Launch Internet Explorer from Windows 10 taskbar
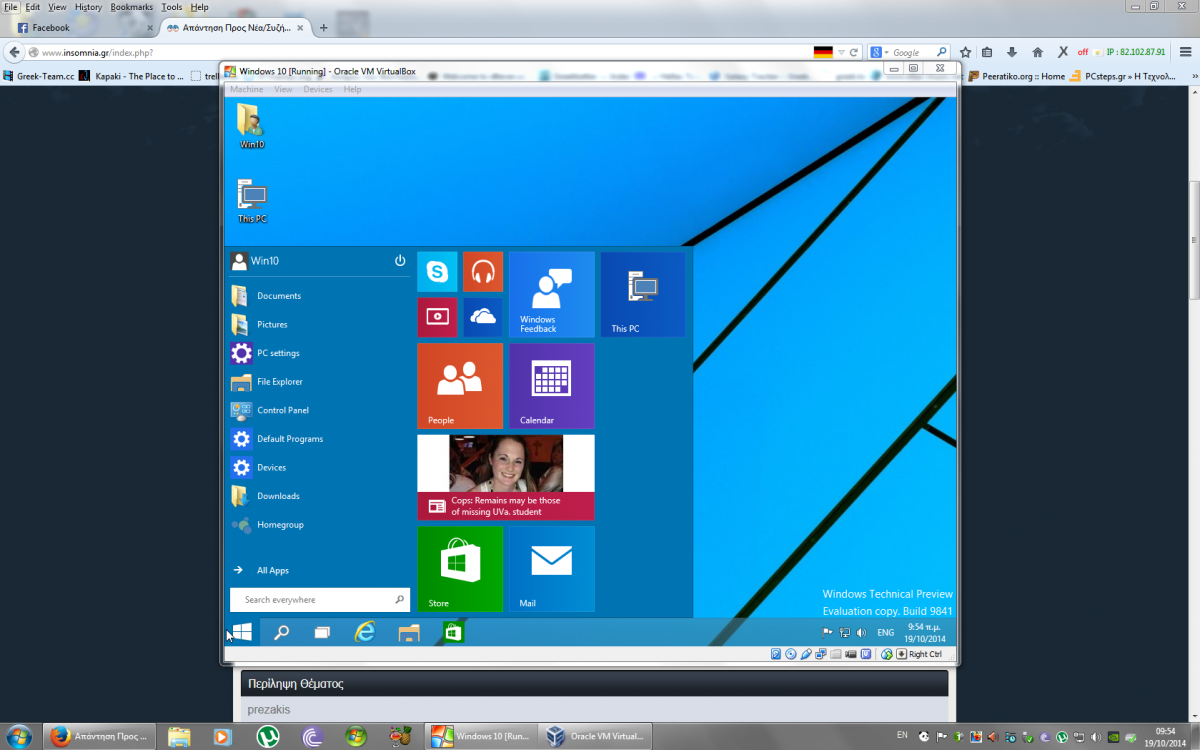This screenshot has height=750, width=1200. click(x=365, y=632)
